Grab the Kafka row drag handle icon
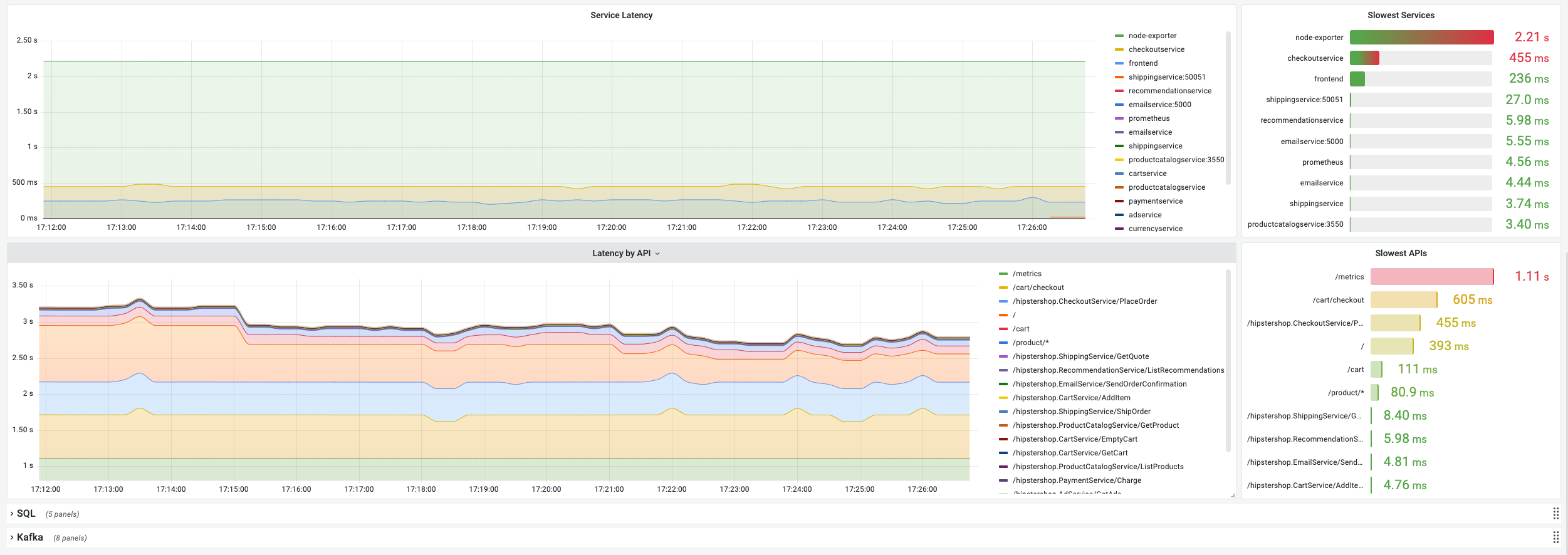 pos(1555,537)
